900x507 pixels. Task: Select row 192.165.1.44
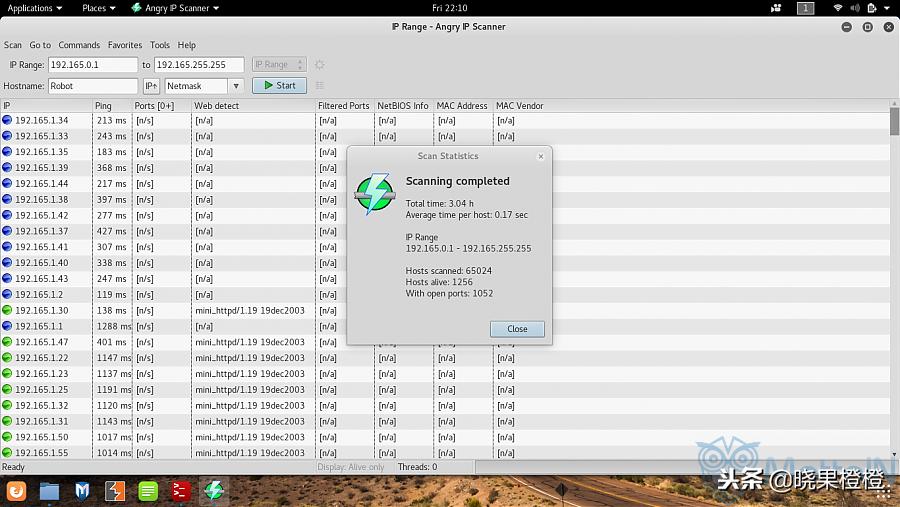click(x=445, y=183)
